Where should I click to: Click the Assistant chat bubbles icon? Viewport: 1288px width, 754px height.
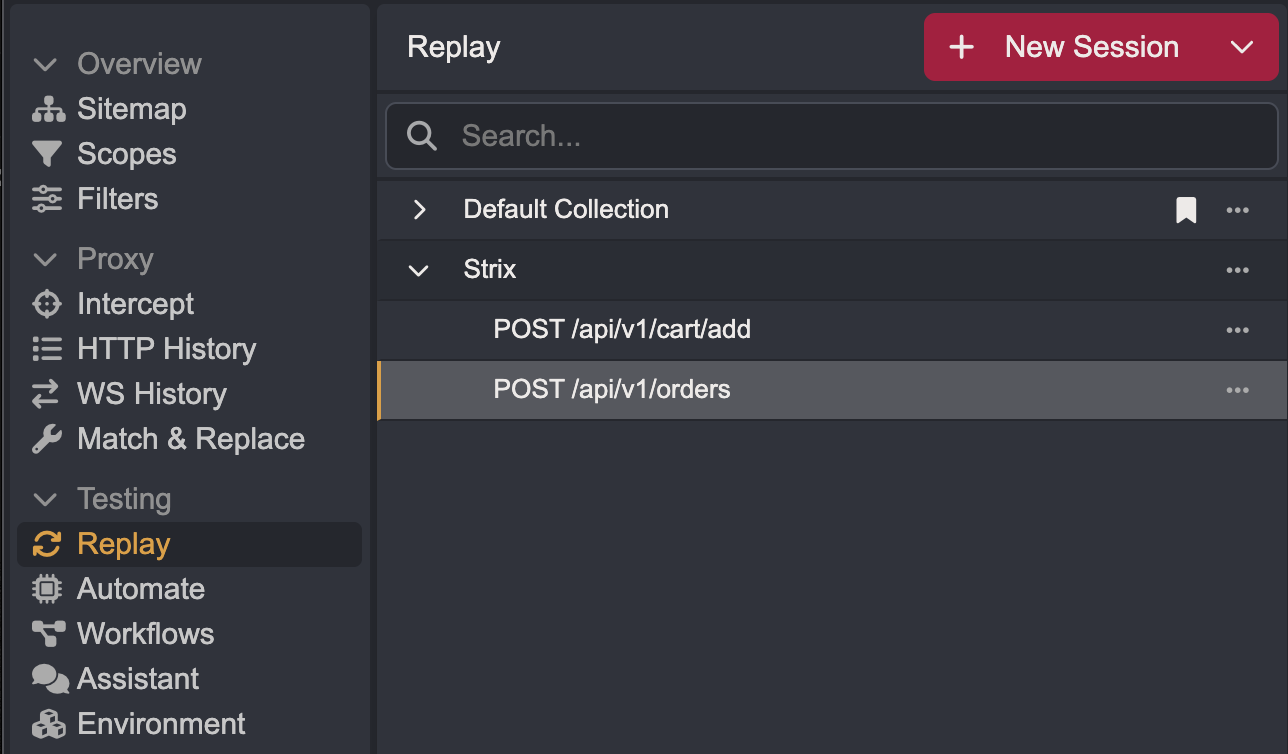tap(49, 679)
